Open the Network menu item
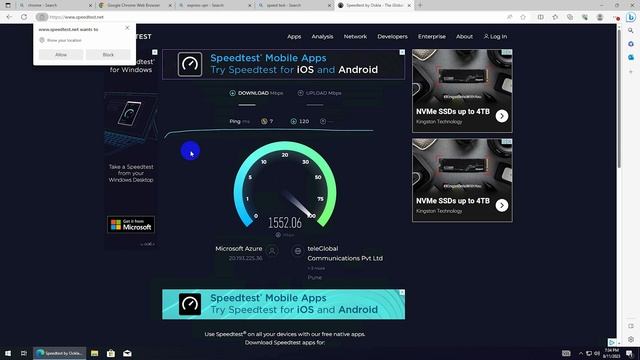Image resolution: width=640 pixels, height=360 pixels. (x=355, y=36)
